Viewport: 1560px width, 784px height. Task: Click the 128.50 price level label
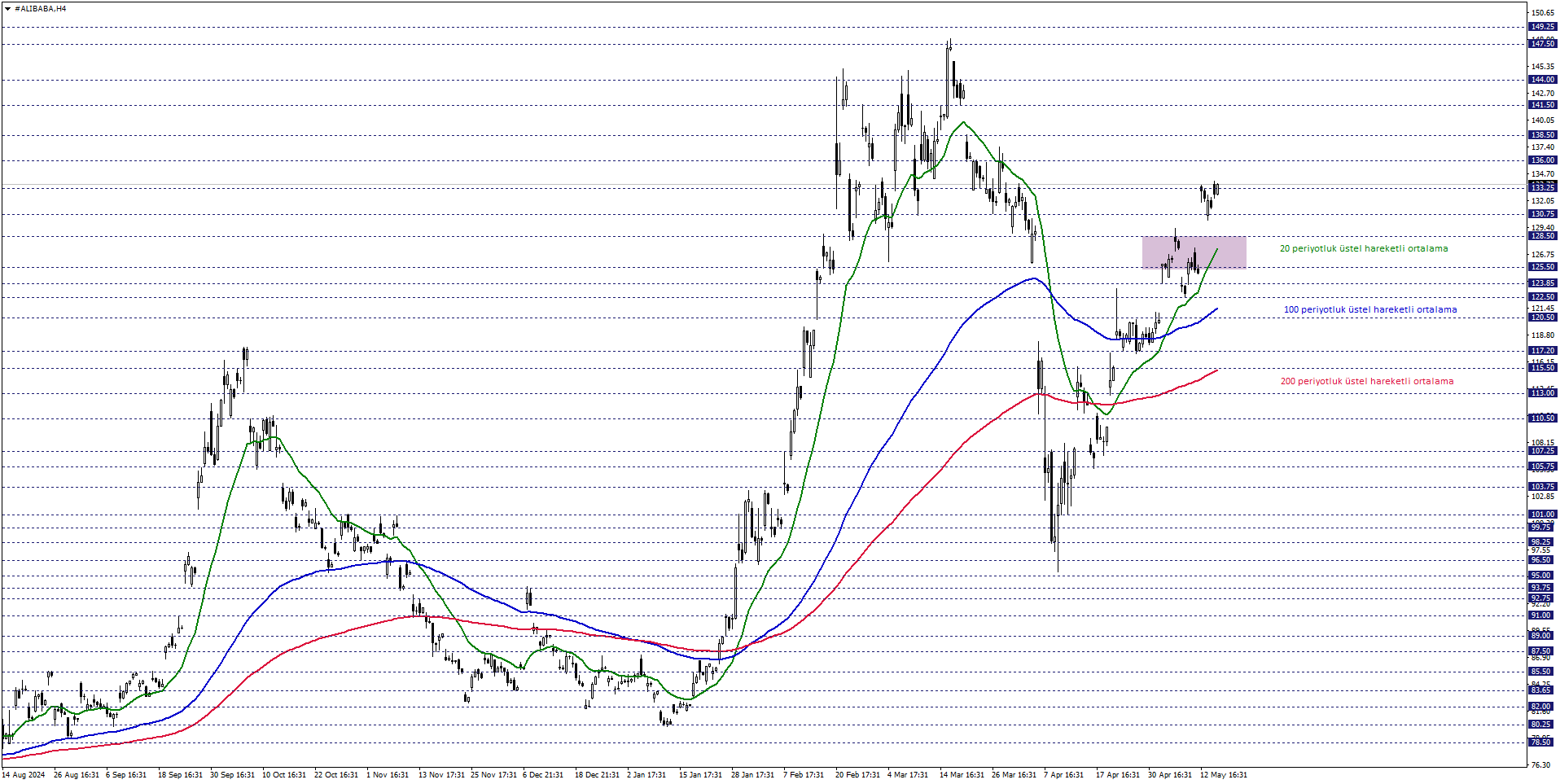[x=1543, y=236]
